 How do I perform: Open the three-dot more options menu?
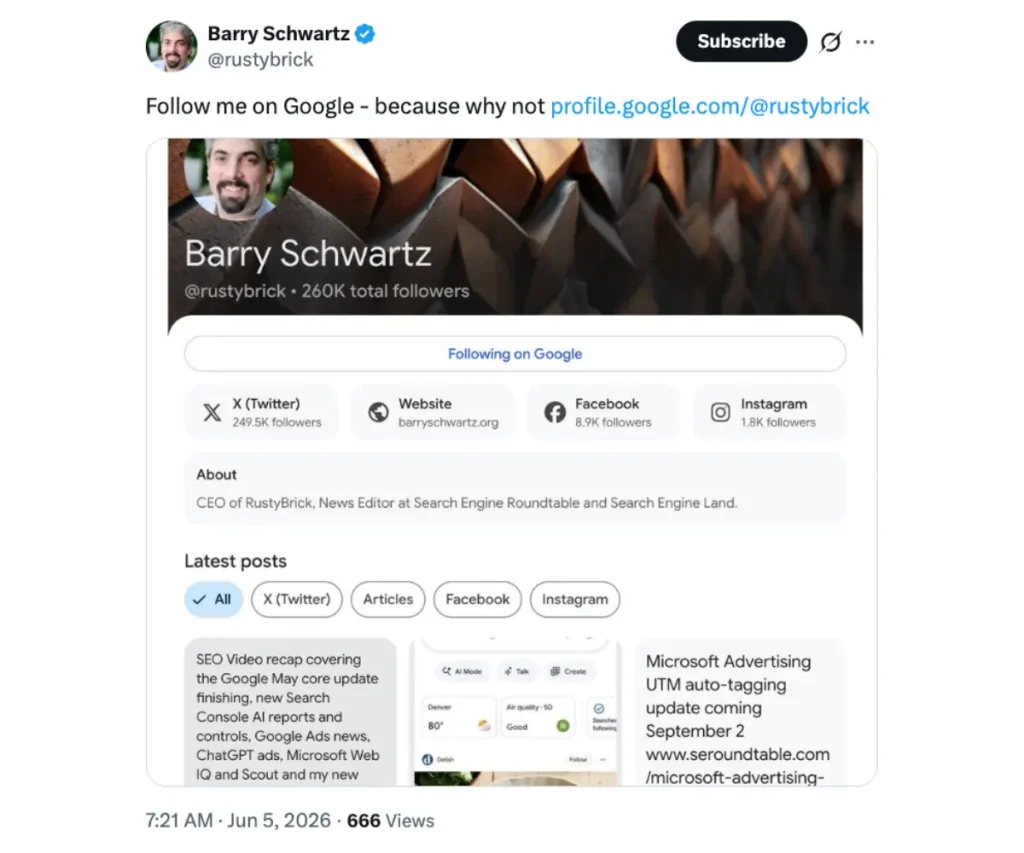pyautogui.click(x=865, y=42)
